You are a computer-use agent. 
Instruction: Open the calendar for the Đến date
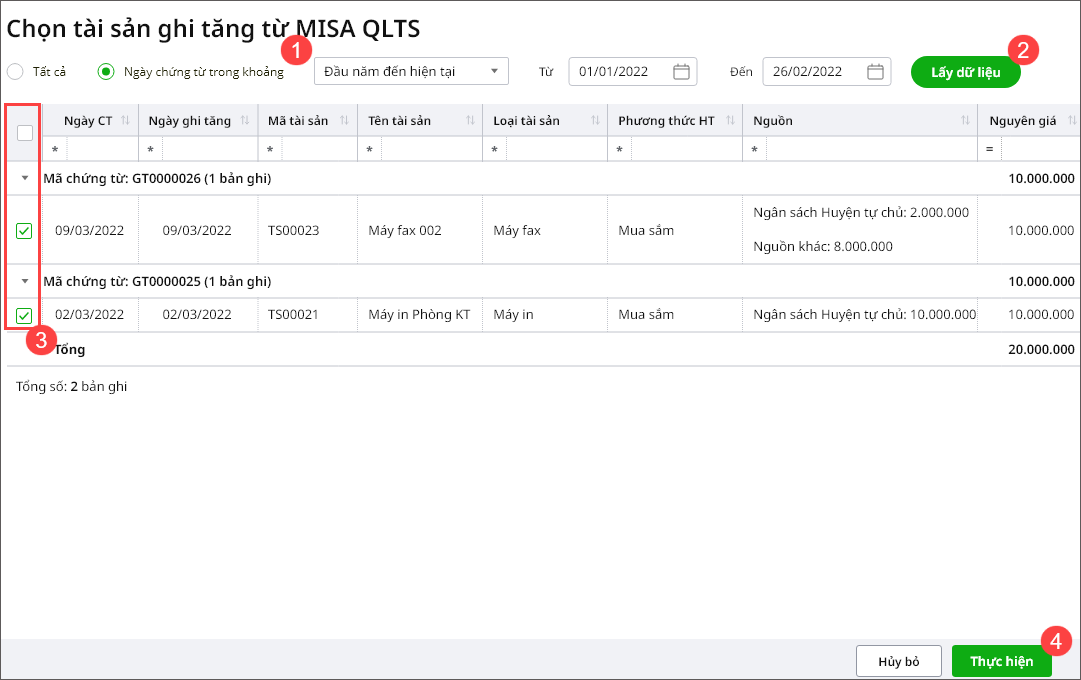click(875, 72)
